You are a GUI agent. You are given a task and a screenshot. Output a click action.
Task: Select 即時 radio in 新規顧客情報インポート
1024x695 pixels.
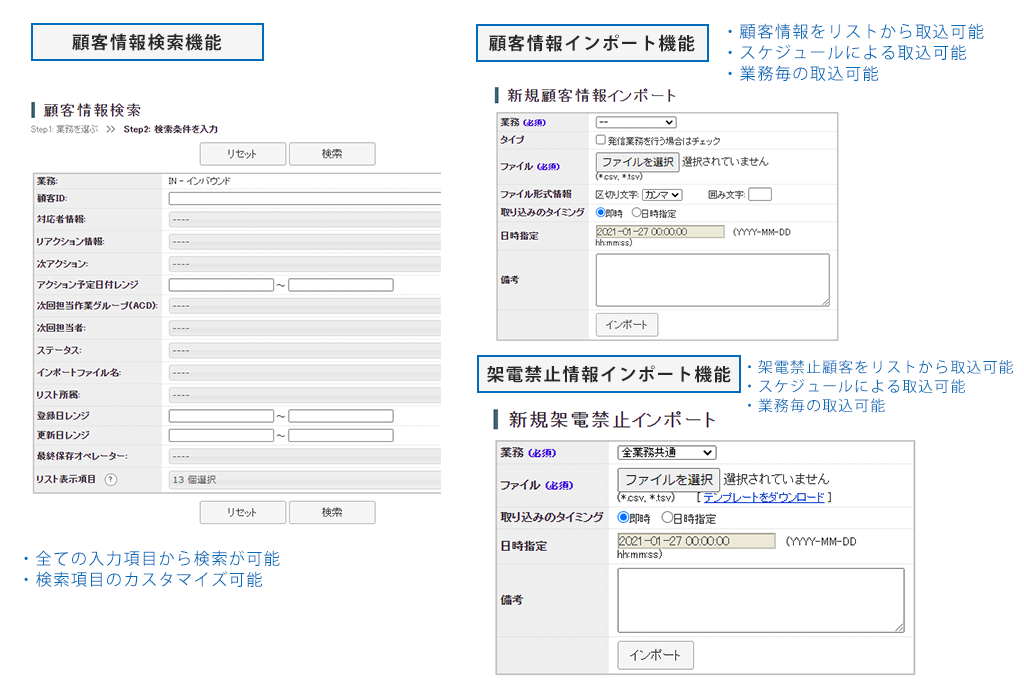pyautogui.click(x=600, y=213)
